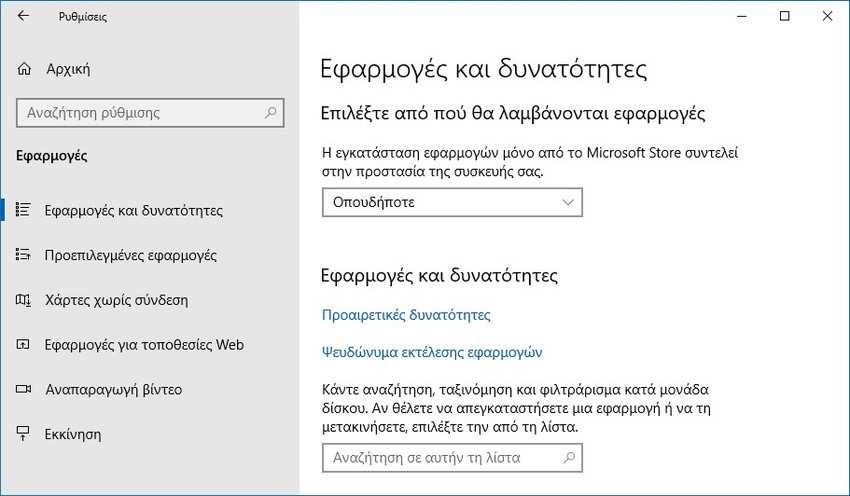Open Χάρτες χωρίς σύνδεση map icon
Viewport: 850px width, 496px height.
point(23,300)
